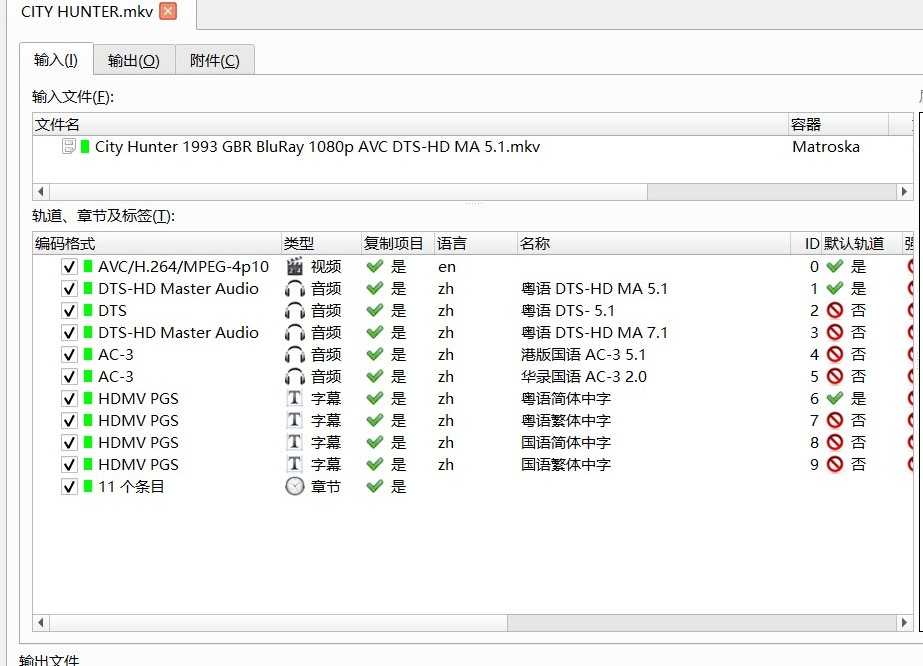This screenshot has height=666, width=923.
Task: Click default-track prohibited icon for track ID 8
Action: coord(835,442)
